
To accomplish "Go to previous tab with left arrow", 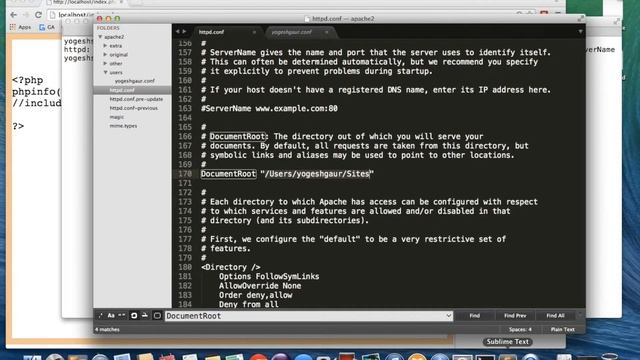I will click(177, 31).
